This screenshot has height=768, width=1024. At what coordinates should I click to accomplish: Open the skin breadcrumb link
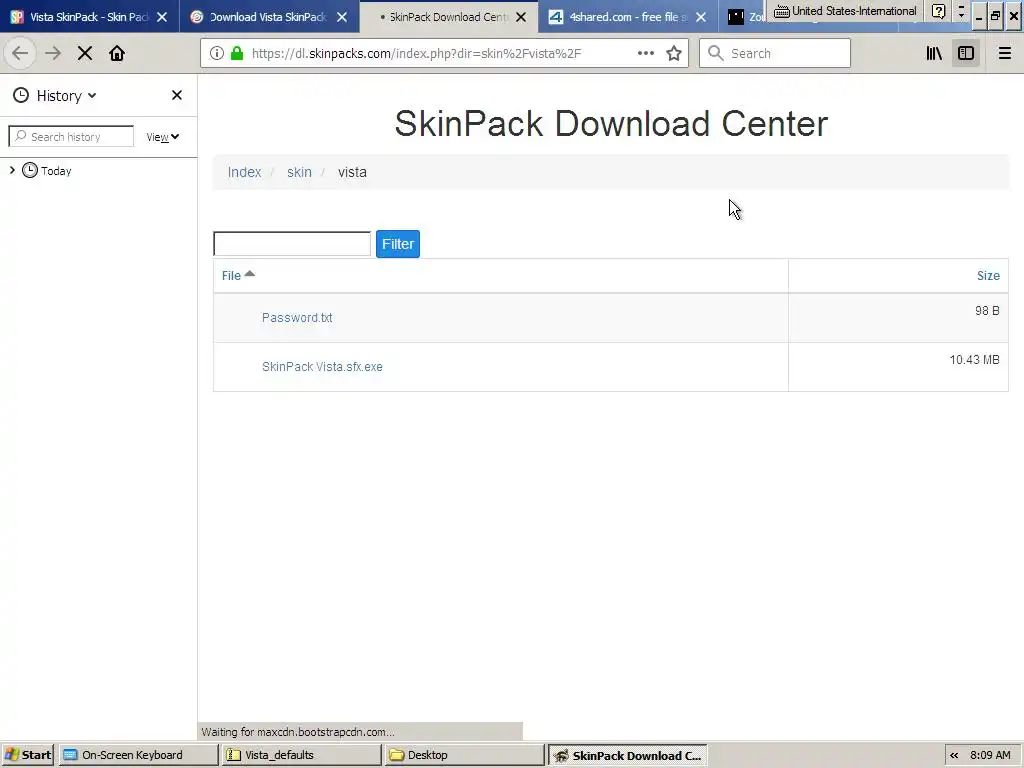click(299, 172)
